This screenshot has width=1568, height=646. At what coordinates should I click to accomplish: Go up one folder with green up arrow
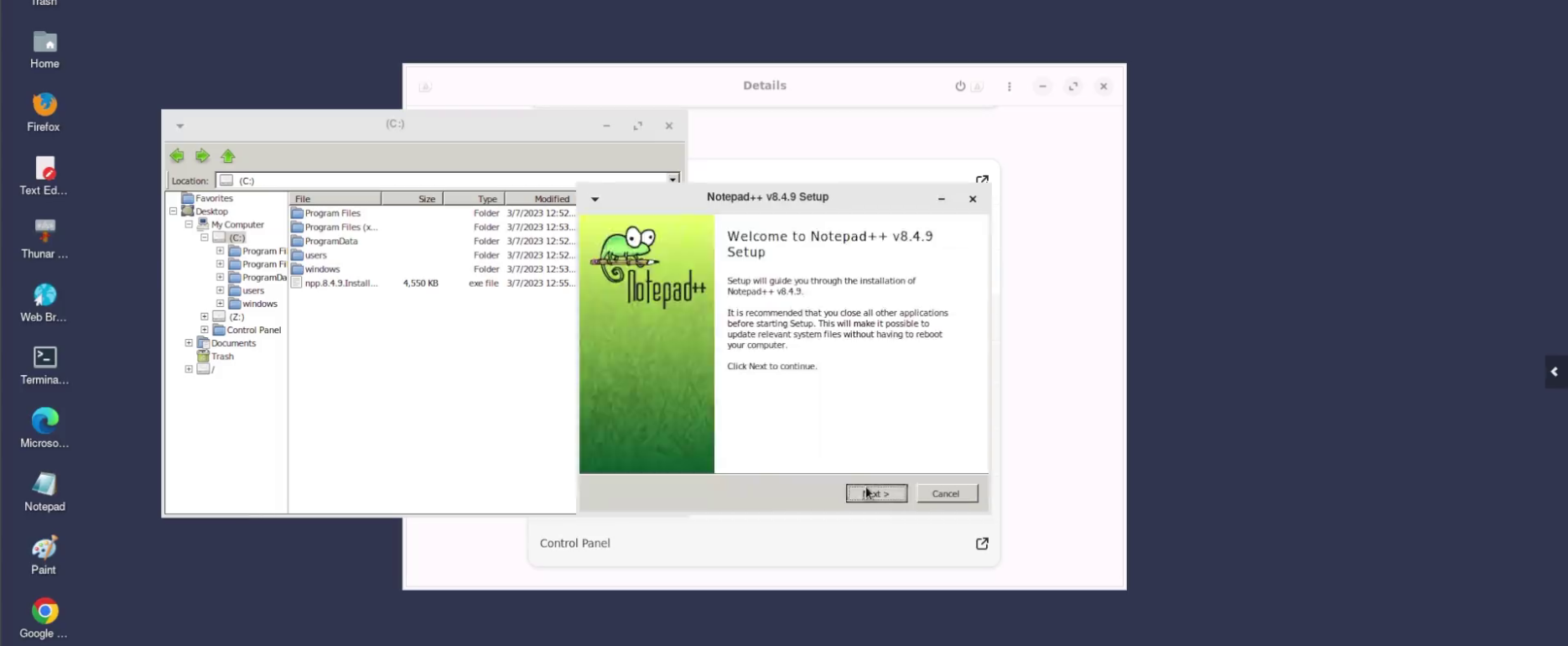[x=228, y=156]
